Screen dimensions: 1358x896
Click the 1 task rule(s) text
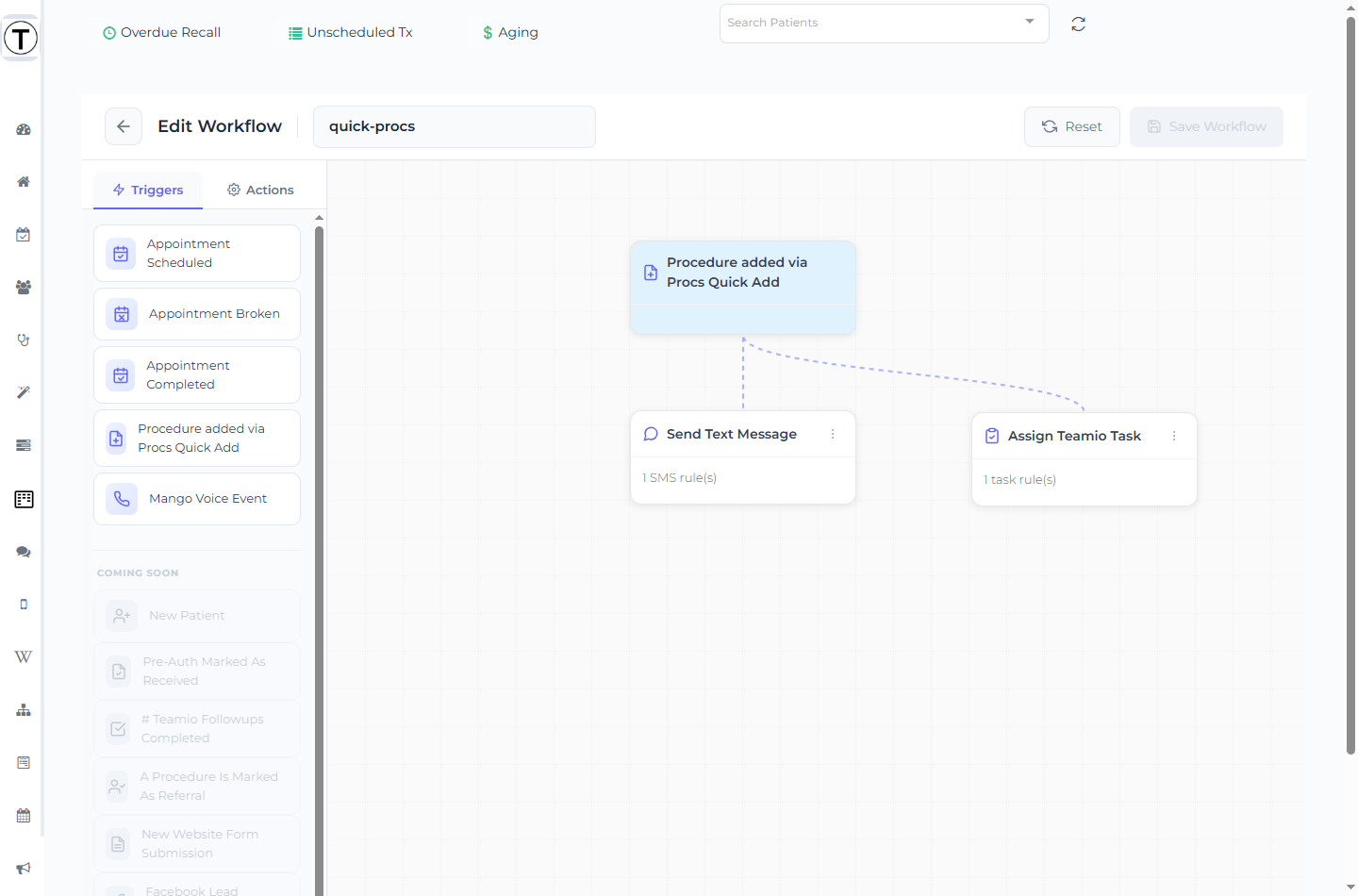[x=1020, y=480]
